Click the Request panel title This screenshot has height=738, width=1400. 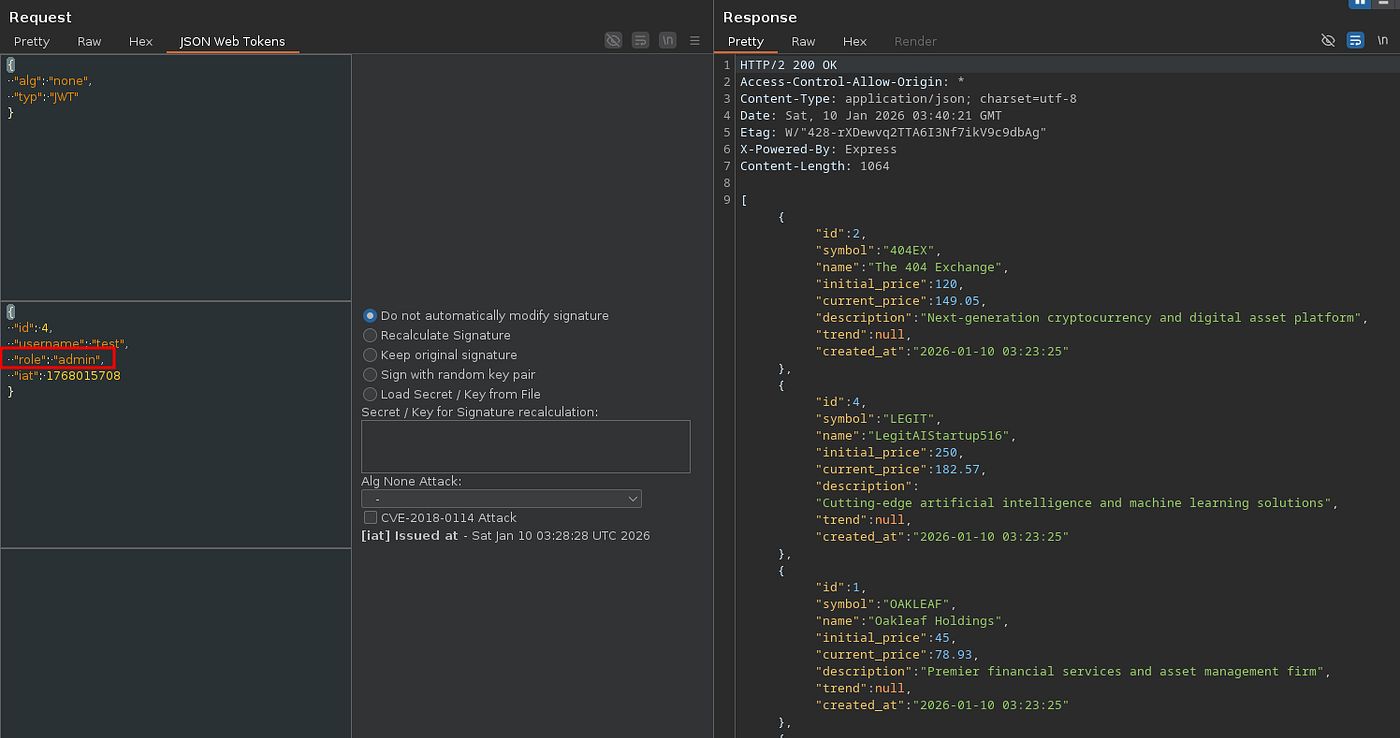(x=40, y=17)
